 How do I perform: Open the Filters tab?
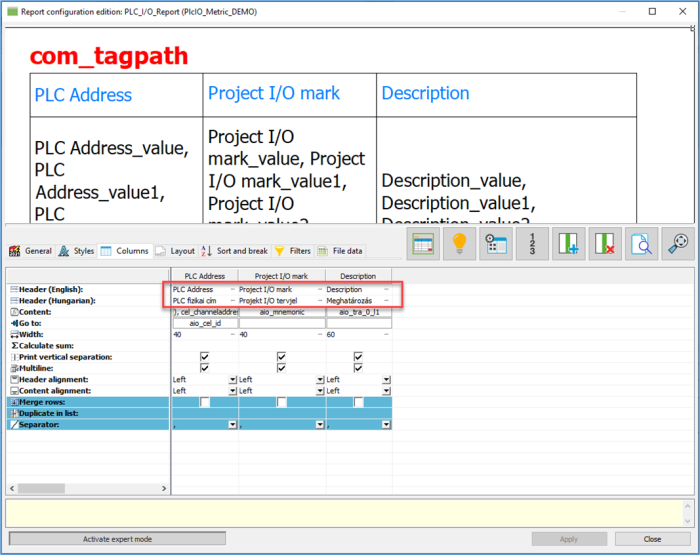click(x=293, y=251)
